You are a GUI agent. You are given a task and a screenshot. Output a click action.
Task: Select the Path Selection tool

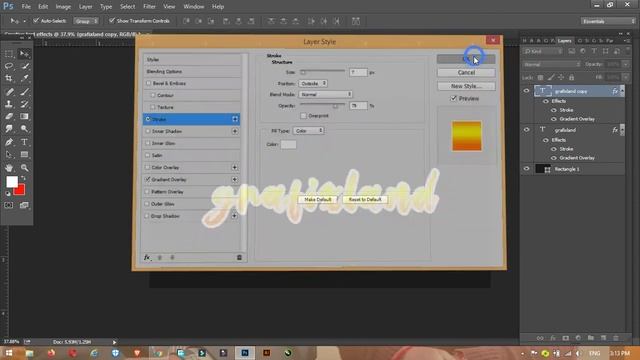[9, 155]
